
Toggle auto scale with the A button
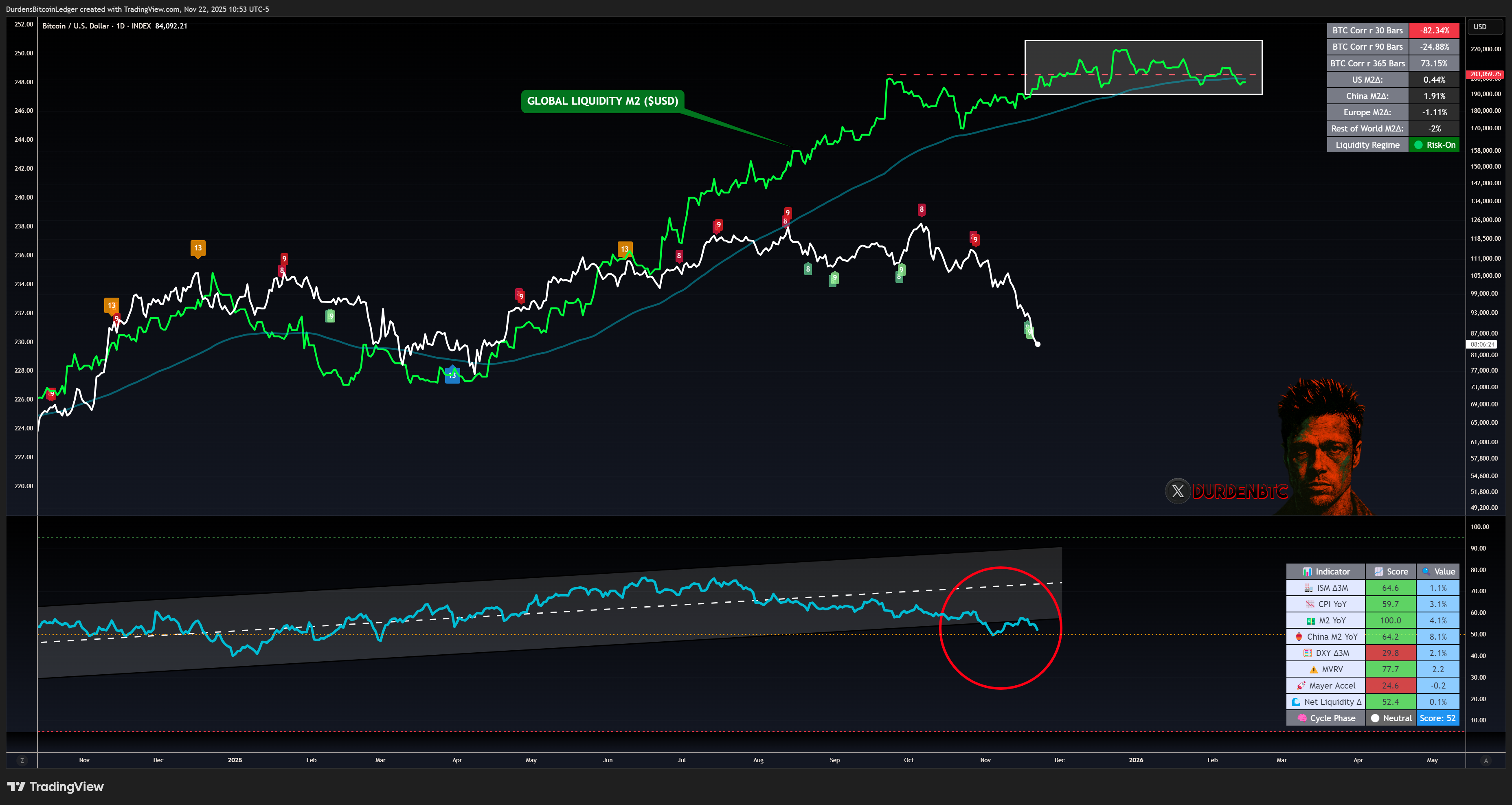[x=1486, y=760]
